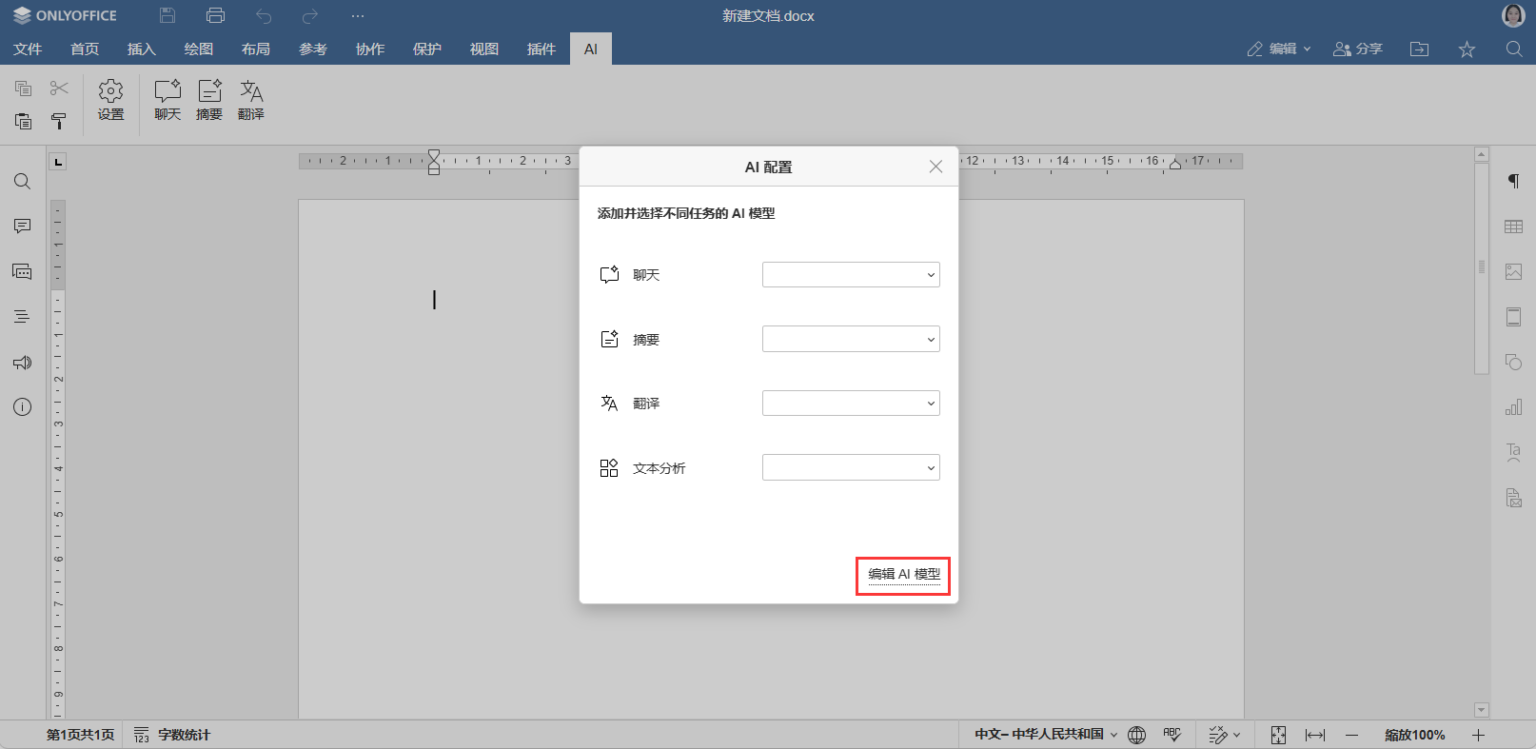Image resolution: width=1536 pixels, height=749 pixels.
Task: Toggle Fit to page view mode
Action: click(1278, 734)
